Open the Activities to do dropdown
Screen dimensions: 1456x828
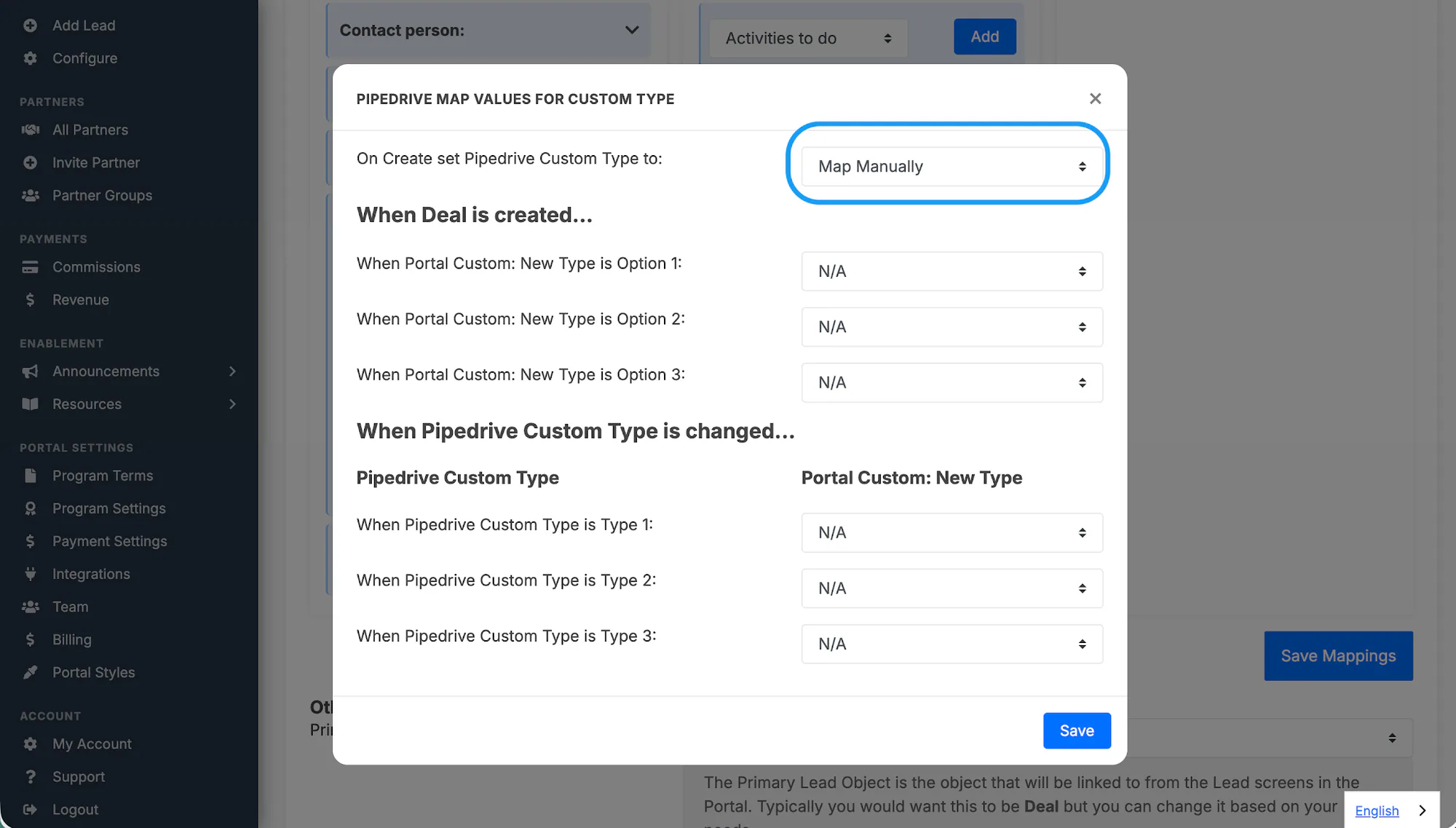coord(808,38)
